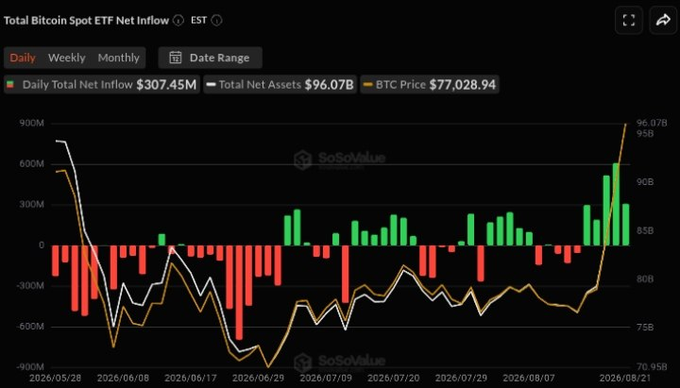
Task: Click the calendar icon in Date Range
Action: (175, 58)
